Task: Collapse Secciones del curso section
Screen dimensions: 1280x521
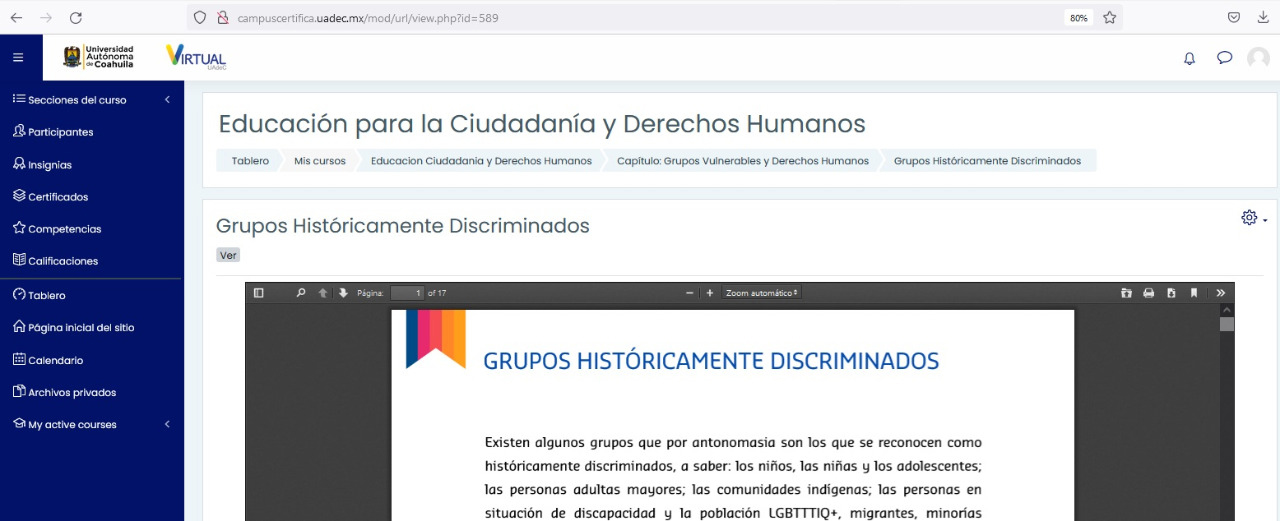Action: (x=167, y=100)
